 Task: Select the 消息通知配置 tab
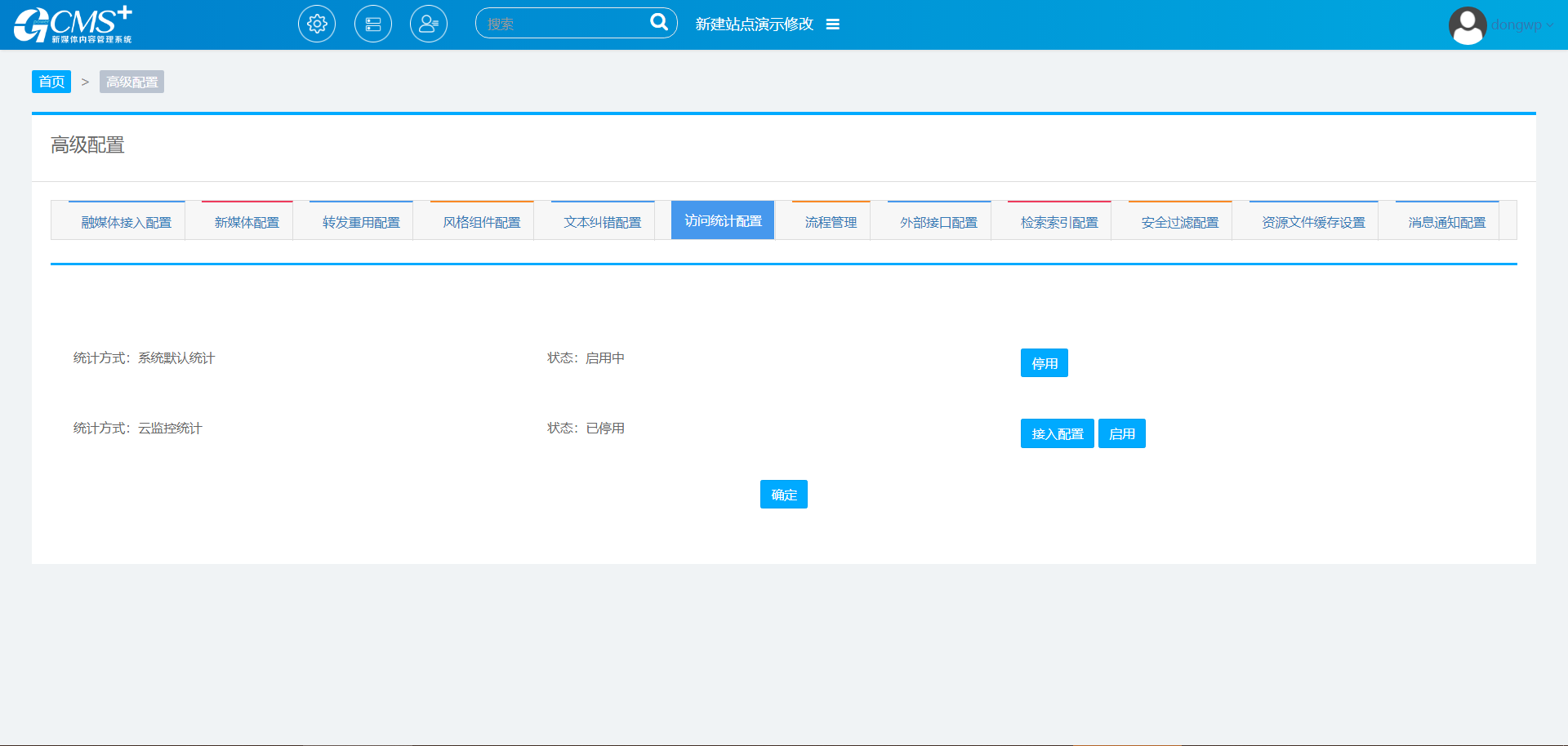pos(1446,222)
